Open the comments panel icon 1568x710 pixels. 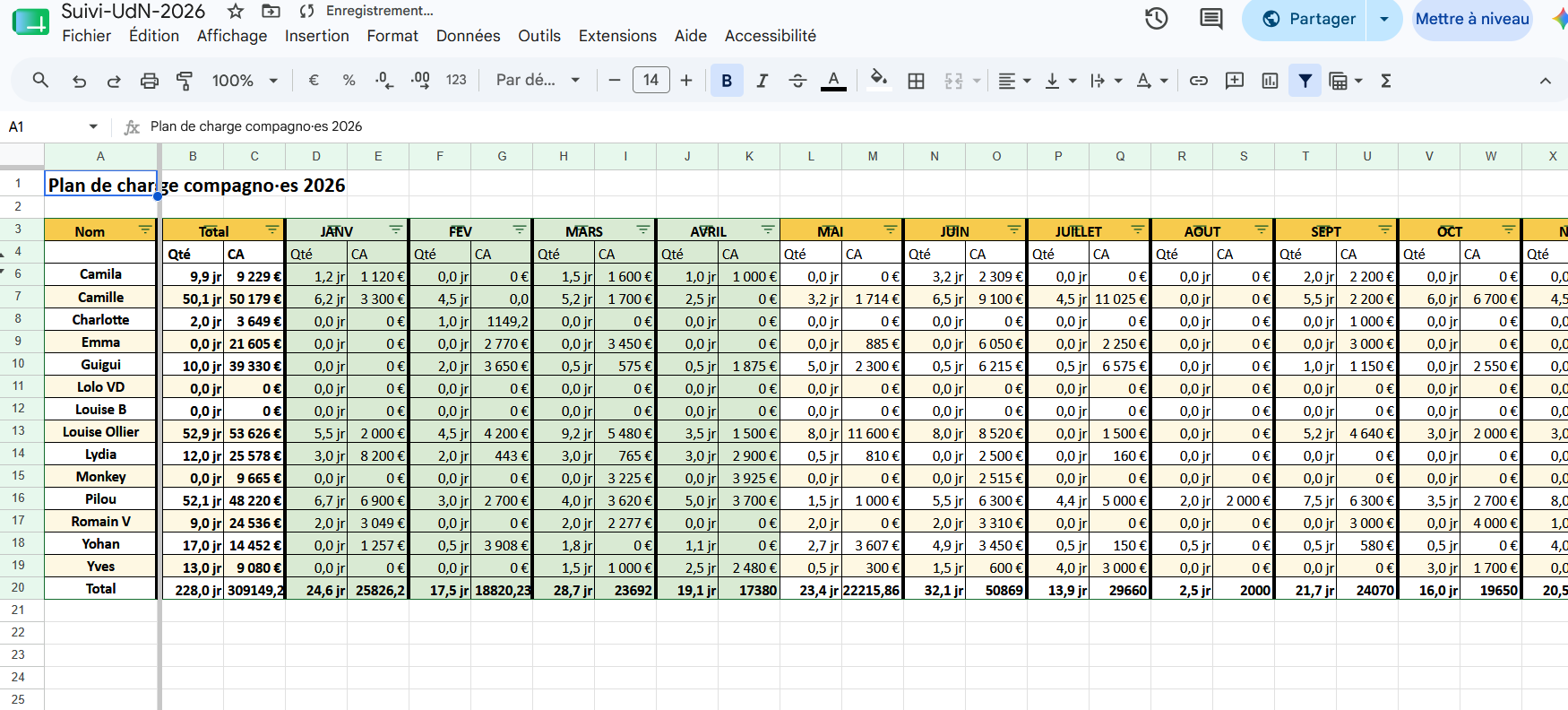[1211, 19]
